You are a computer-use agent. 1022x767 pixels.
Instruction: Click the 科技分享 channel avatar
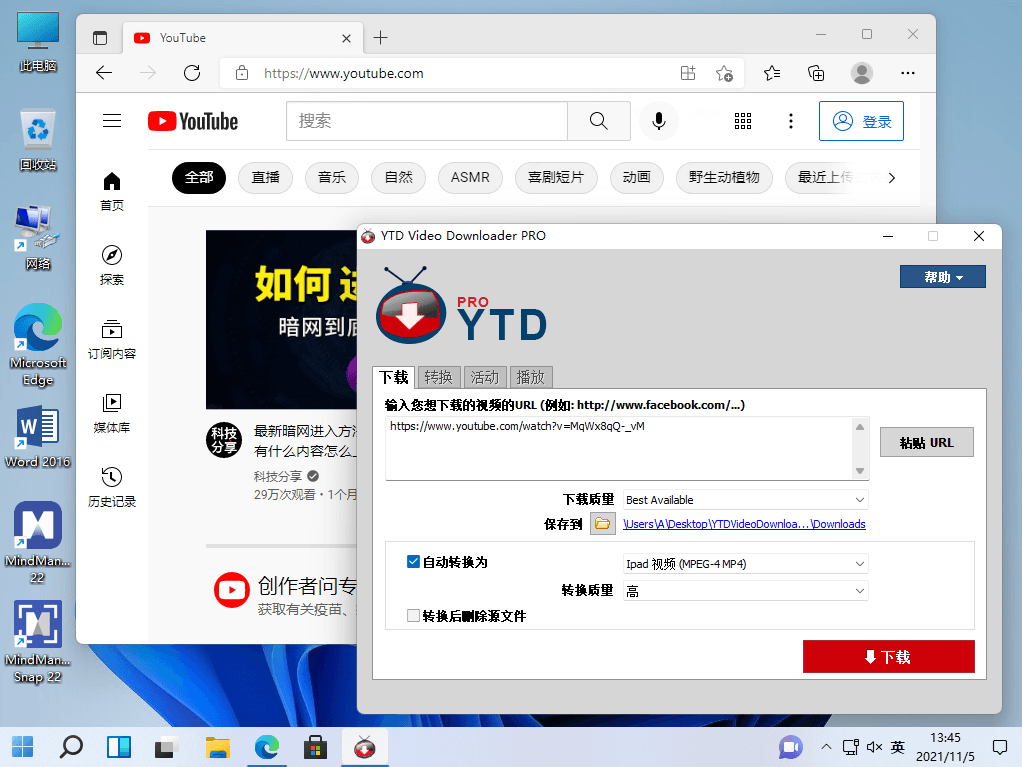pos(224,441)
